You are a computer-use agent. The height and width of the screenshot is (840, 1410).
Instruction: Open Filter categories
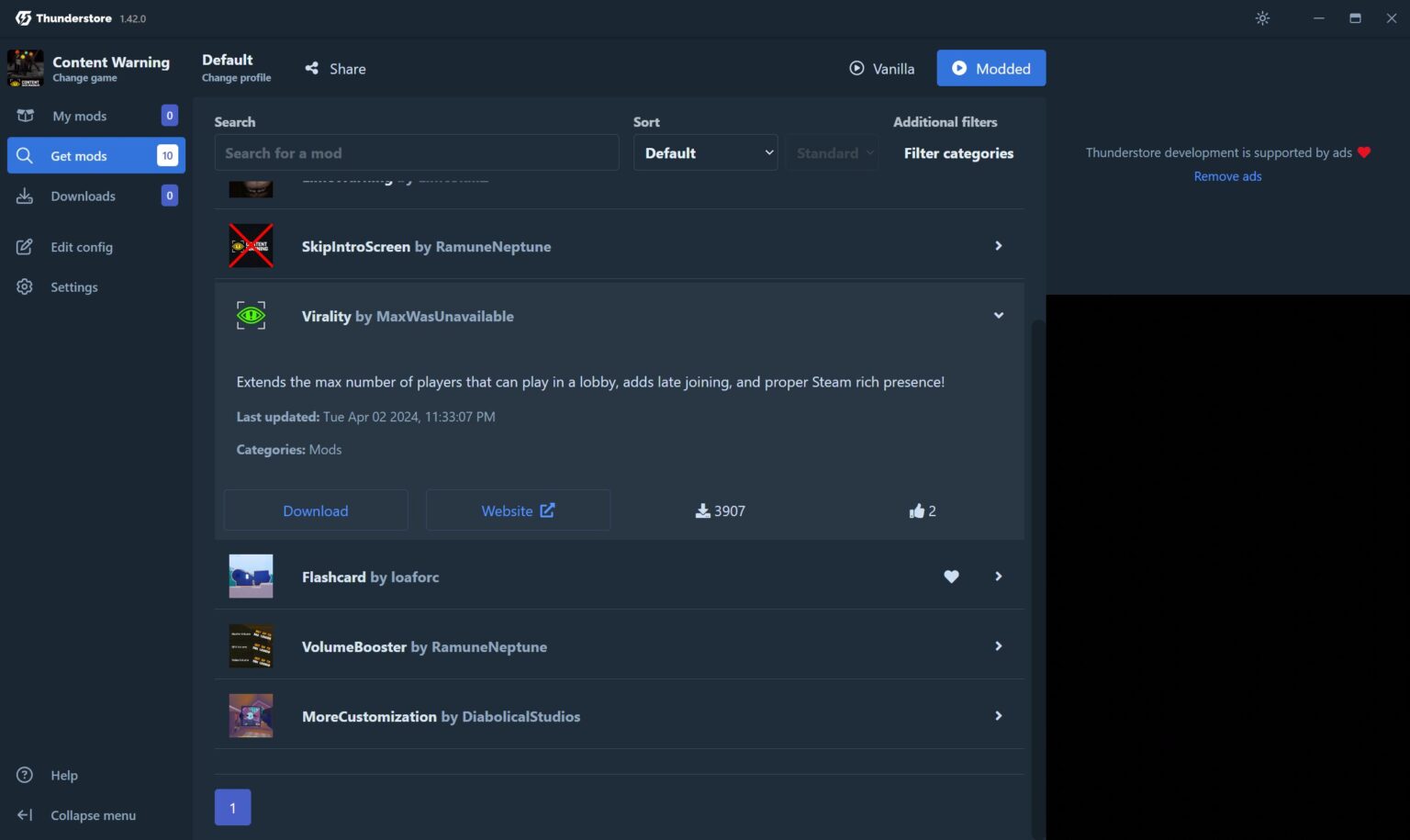[x=958, y=153]
